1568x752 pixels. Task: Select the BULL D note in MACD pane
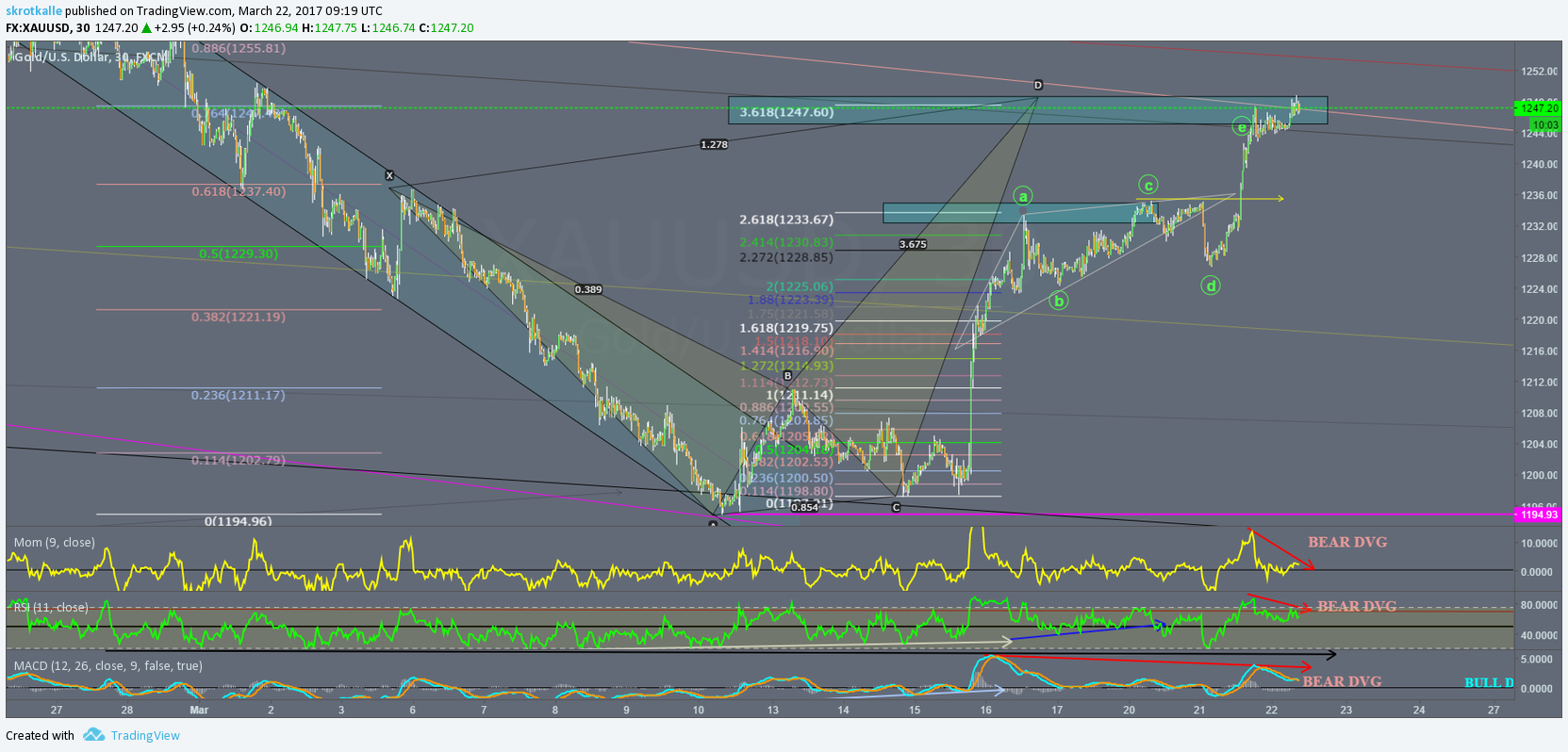(x=1489, y=682)
